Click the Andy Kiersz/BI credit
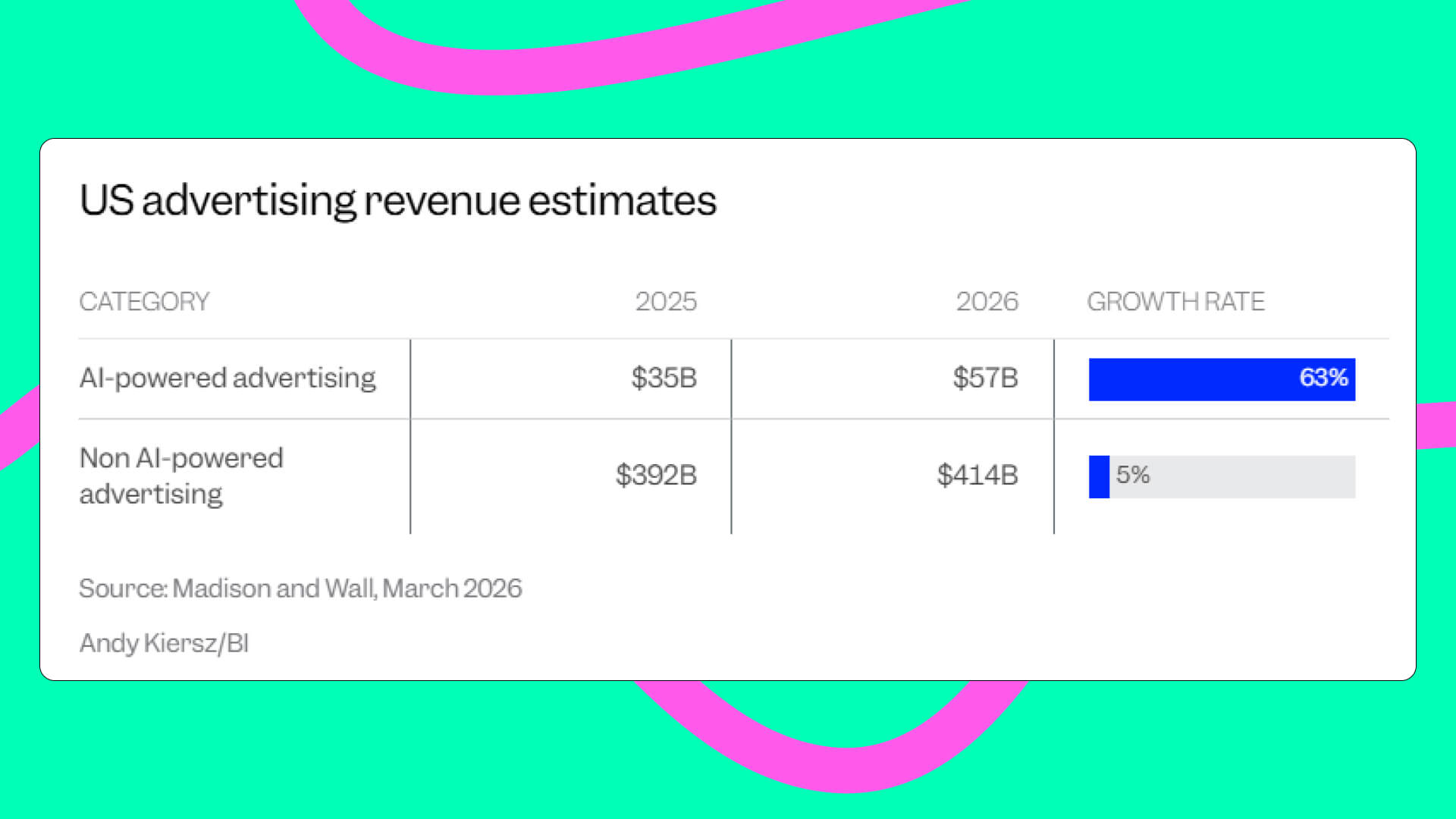Screen dimensions: 1456x819 point(164,643)
